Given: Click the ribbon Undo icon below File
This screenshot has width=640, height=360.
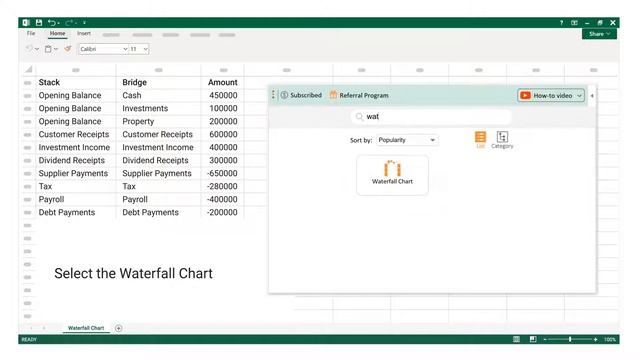Looking at the screenshot, I should (29, 49).
